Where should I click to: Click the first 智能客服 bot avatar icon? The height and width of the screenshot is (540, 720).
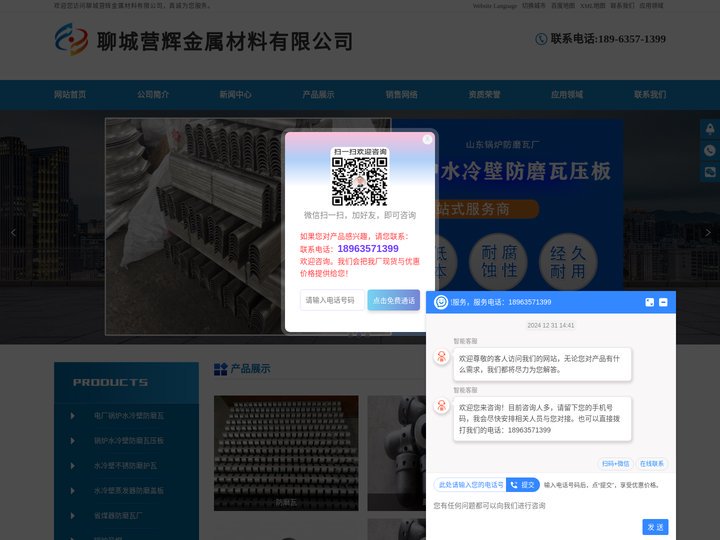[441, 357]
